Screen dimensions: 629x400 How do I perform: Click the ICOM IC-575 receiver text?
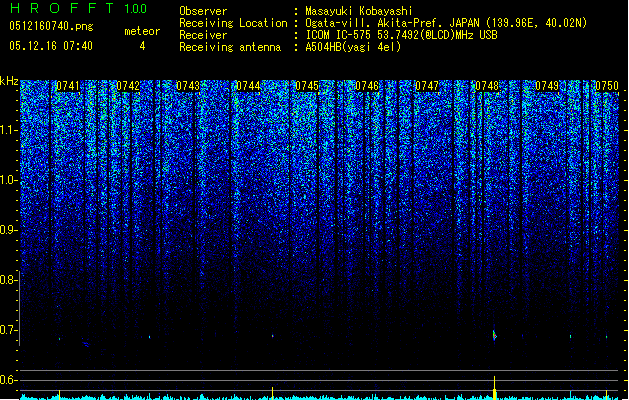point(402,35)
